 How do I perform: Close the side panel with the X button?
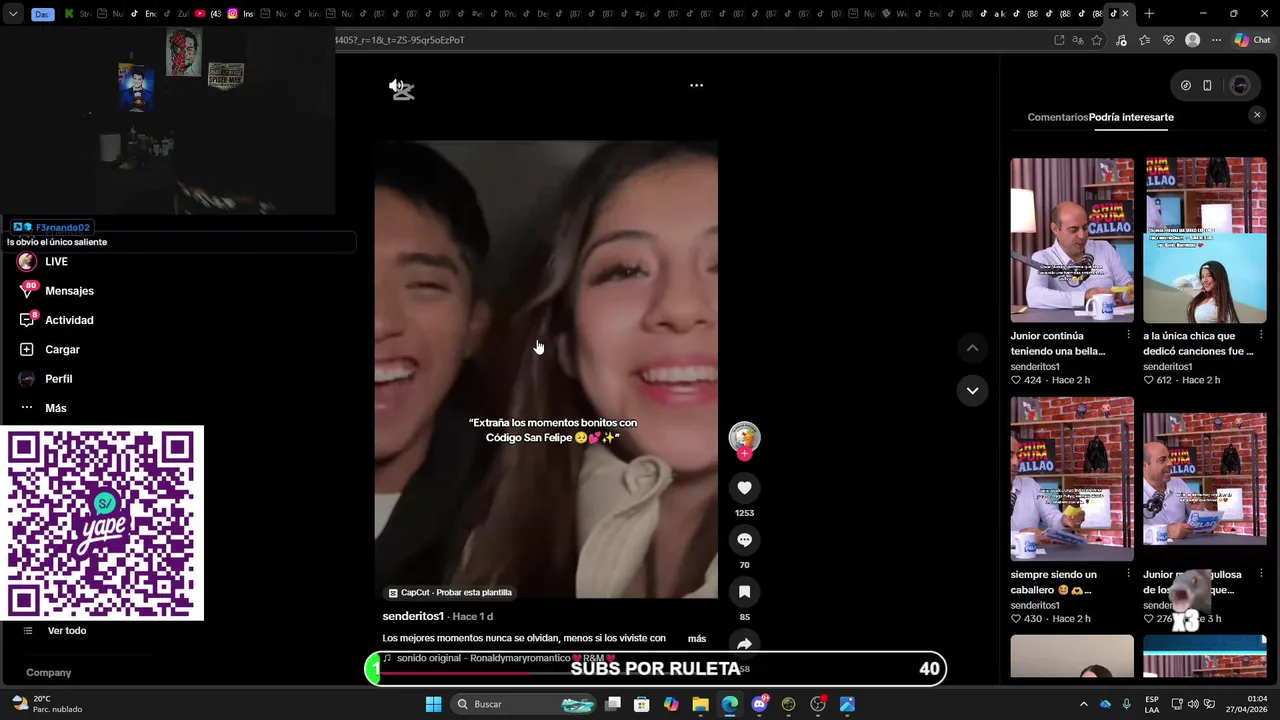coord(1257,115)
